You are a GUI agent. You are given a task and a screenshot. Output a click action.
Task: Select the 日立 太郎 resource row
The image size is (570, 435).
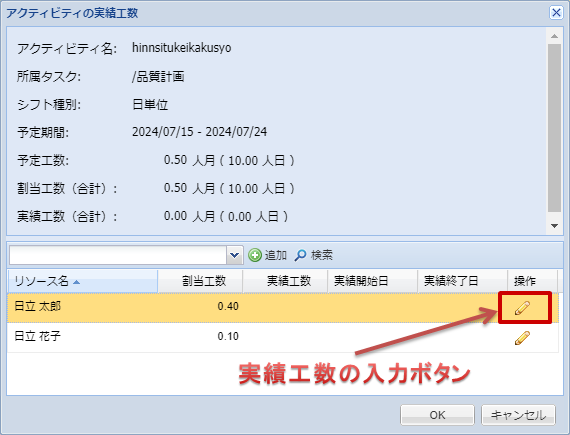coord(283,307)
